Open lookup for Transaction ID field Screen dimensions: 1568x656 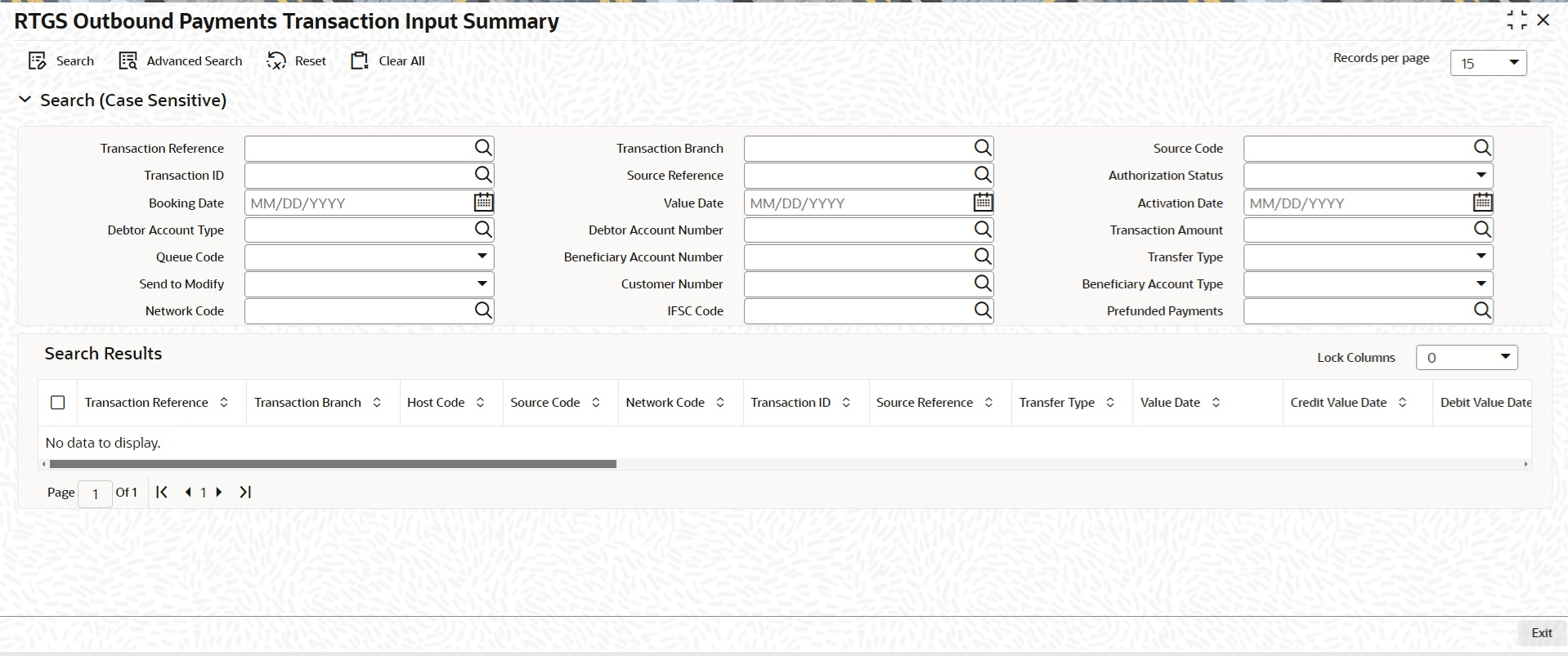(483, 175)
